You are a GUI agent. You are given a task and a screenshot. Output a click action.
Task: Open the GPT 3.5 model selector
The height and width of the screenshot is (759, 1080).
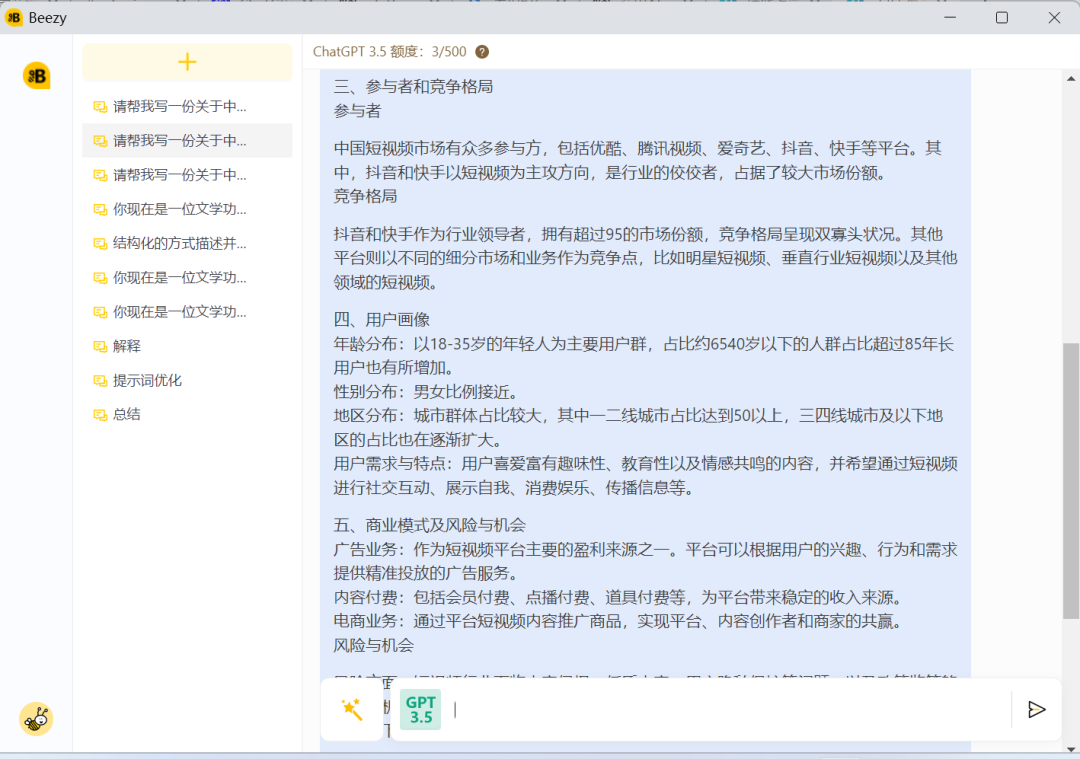420,709
